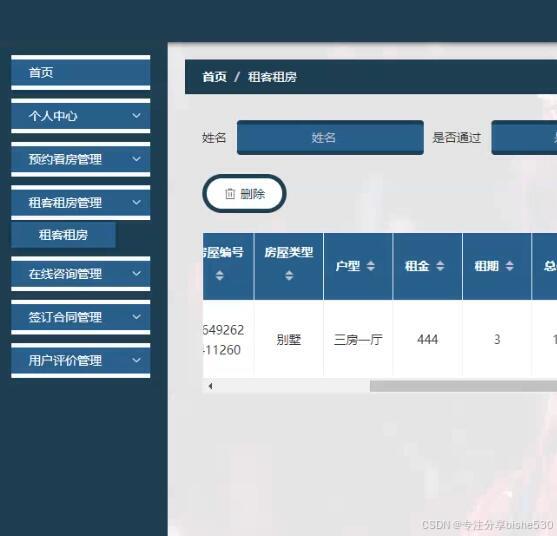557x536 pixels.
Task: Sort by 房屋类型 column arrows
Action: pyautogui.click(x=289, y=275)
